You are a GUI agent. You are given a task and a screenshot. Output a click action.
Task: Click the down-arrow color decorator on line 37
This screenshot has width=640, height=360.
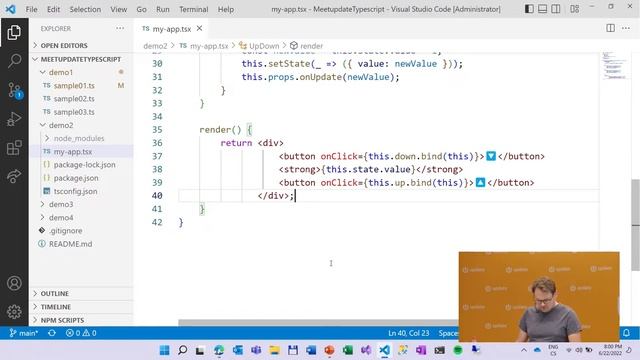click(491, 156)
